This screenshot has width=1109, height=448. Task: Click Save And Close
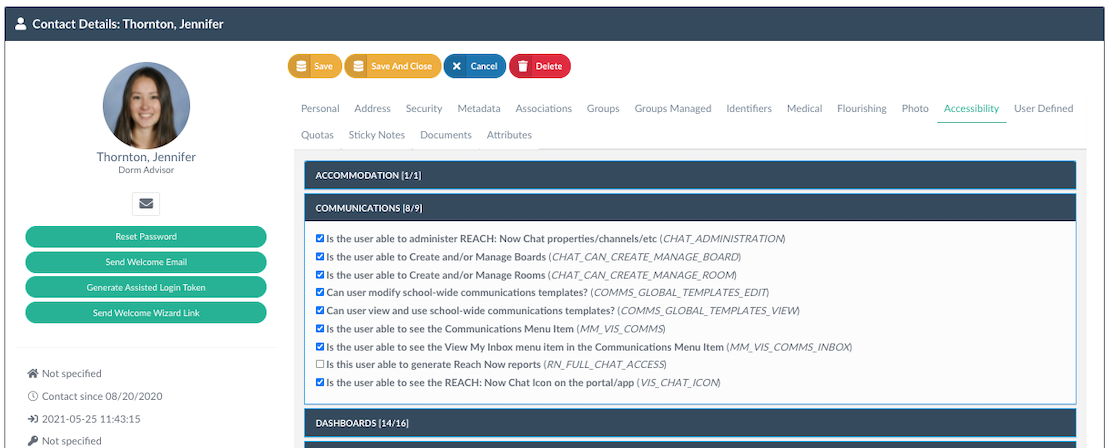393,67
